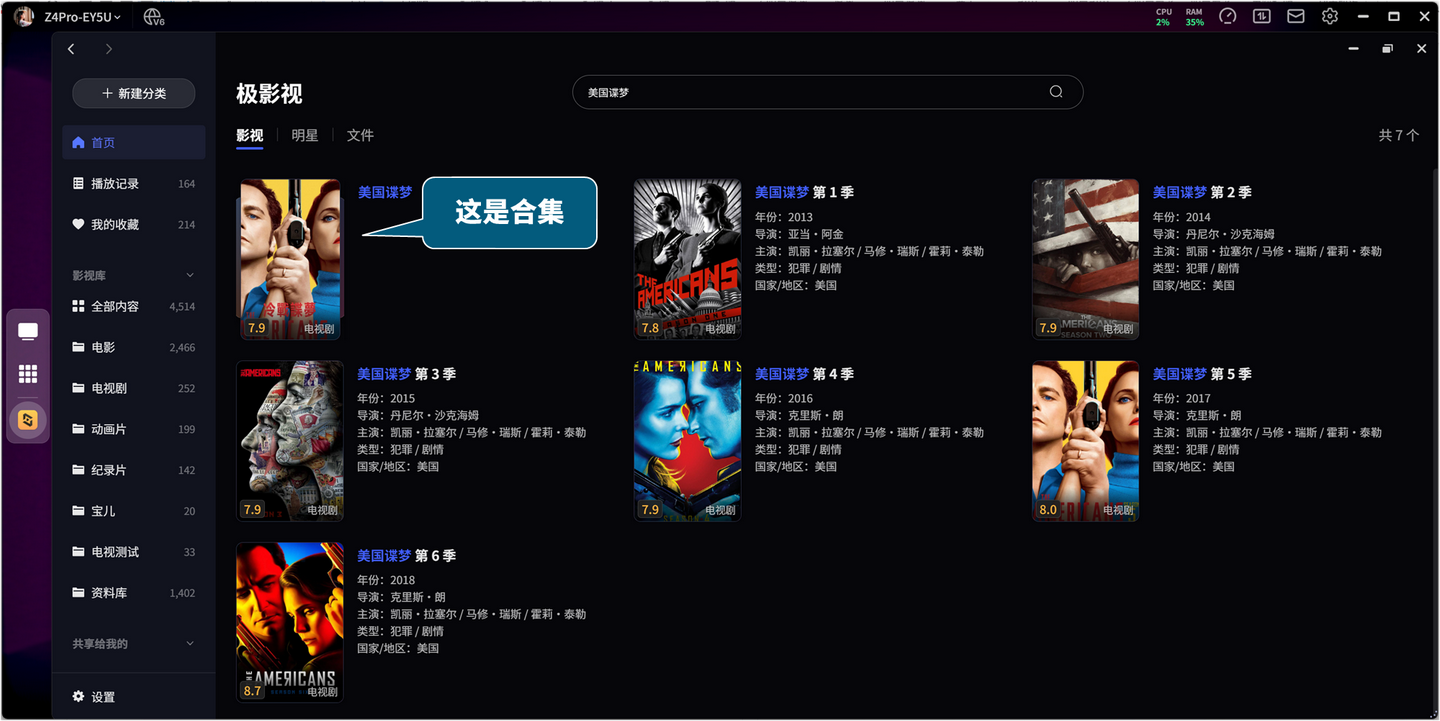1440x721 pixels.
Task: Open the 宝儿 folder
Action: 134,511
